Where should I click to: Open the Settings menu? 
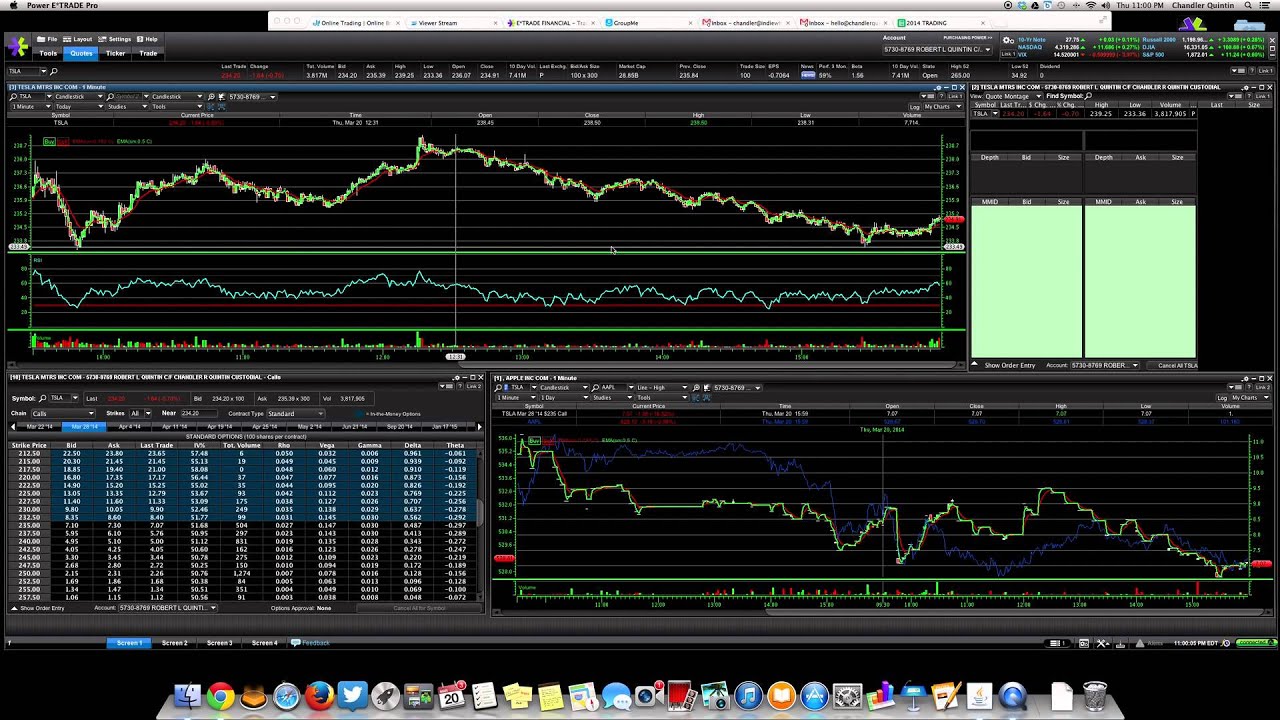tap(114, 39)
